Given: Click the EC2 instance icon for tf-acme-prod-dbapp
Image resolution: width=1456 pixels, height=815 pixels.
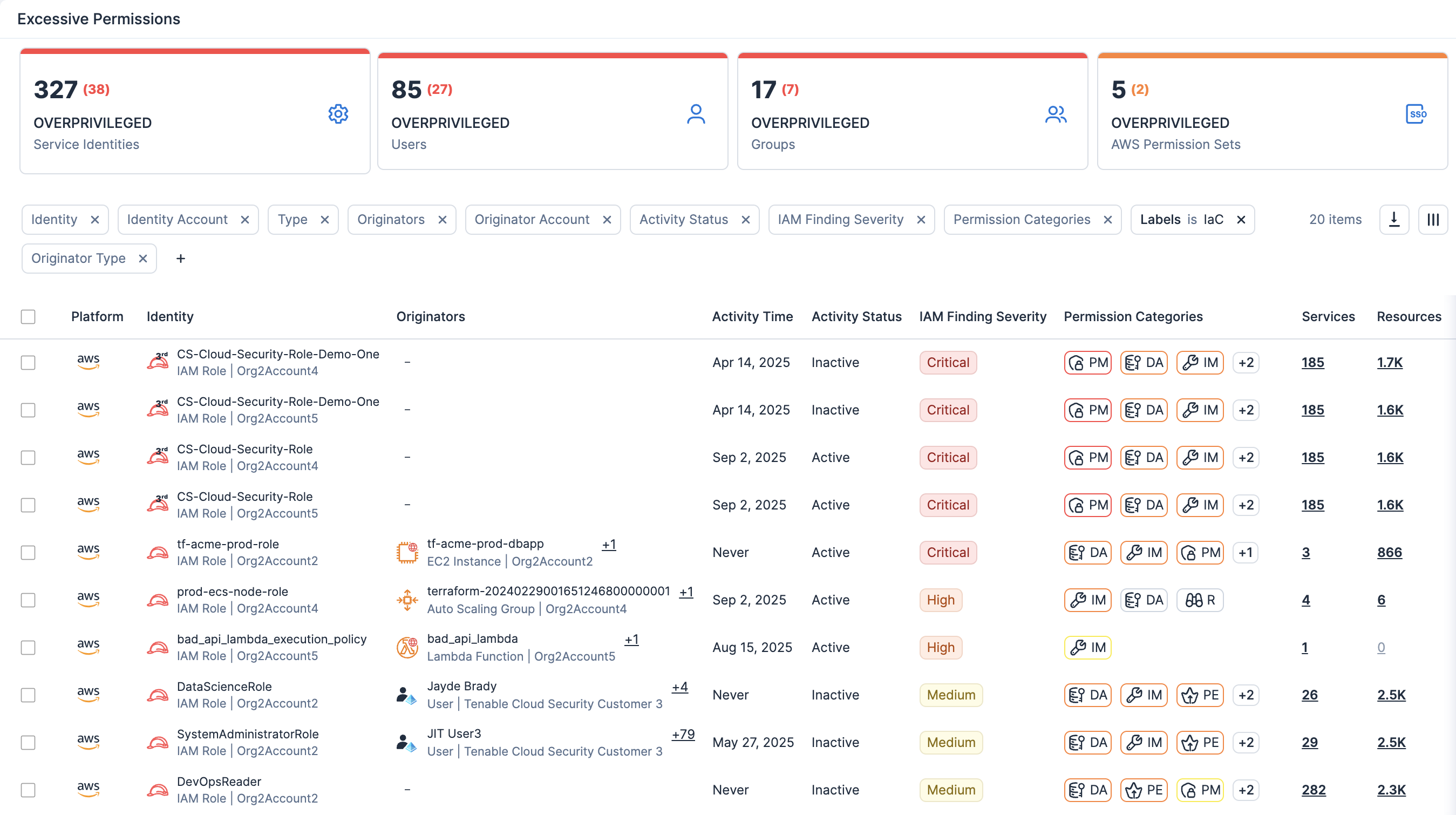Looking at the screenshot, I should pyautogui.click(x=407, y=552).
